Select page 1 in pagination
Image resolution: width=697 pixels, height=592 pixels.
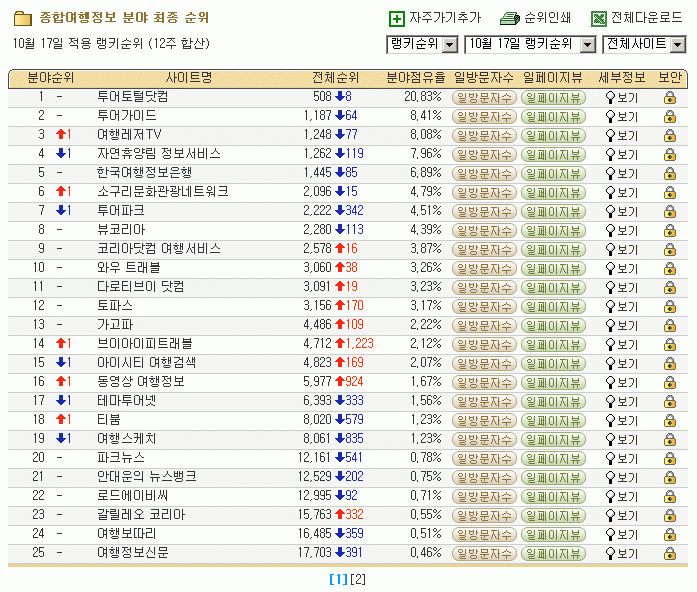(339, 579)
